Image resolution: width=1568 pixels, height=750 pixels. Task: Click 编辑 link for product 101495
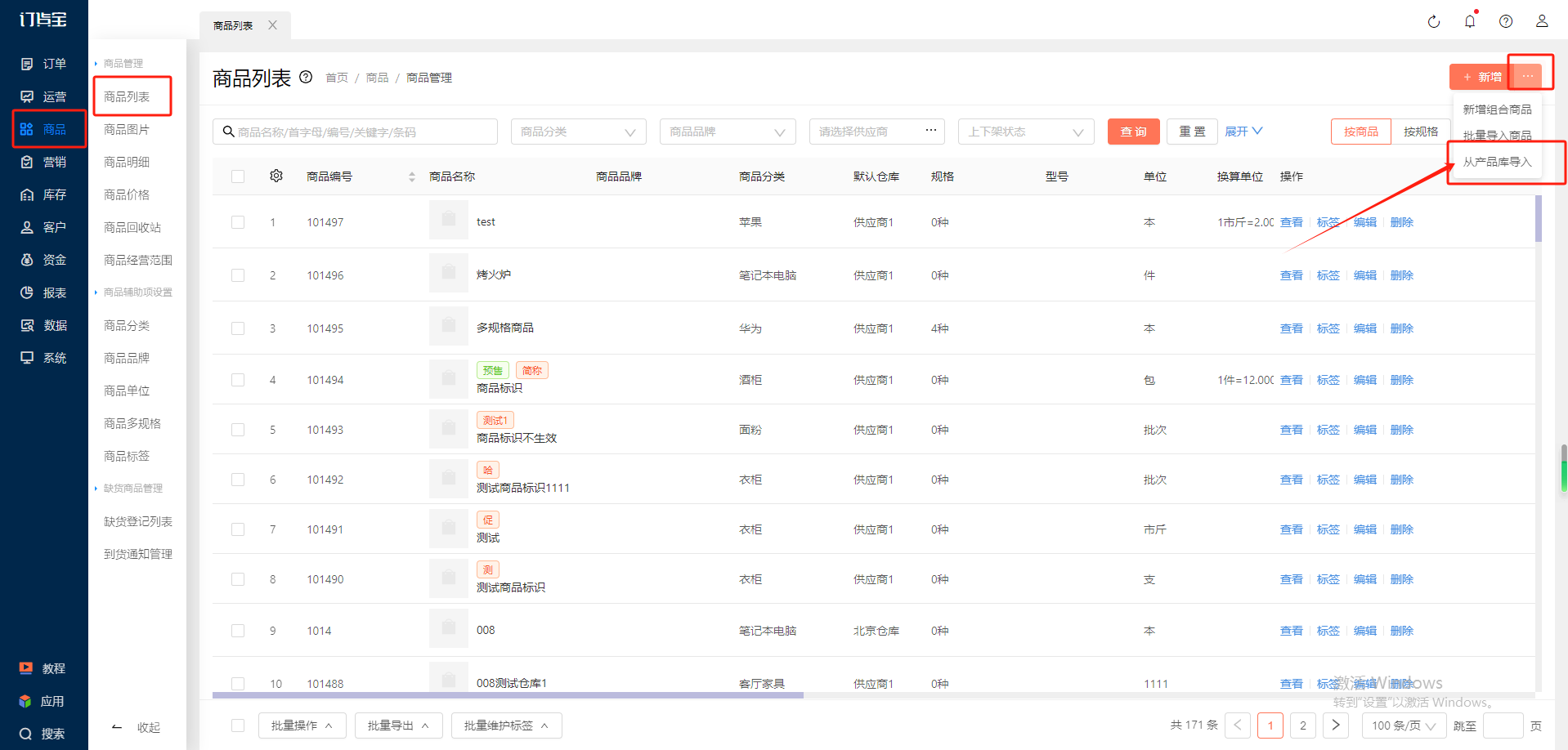coord(1364,328)
